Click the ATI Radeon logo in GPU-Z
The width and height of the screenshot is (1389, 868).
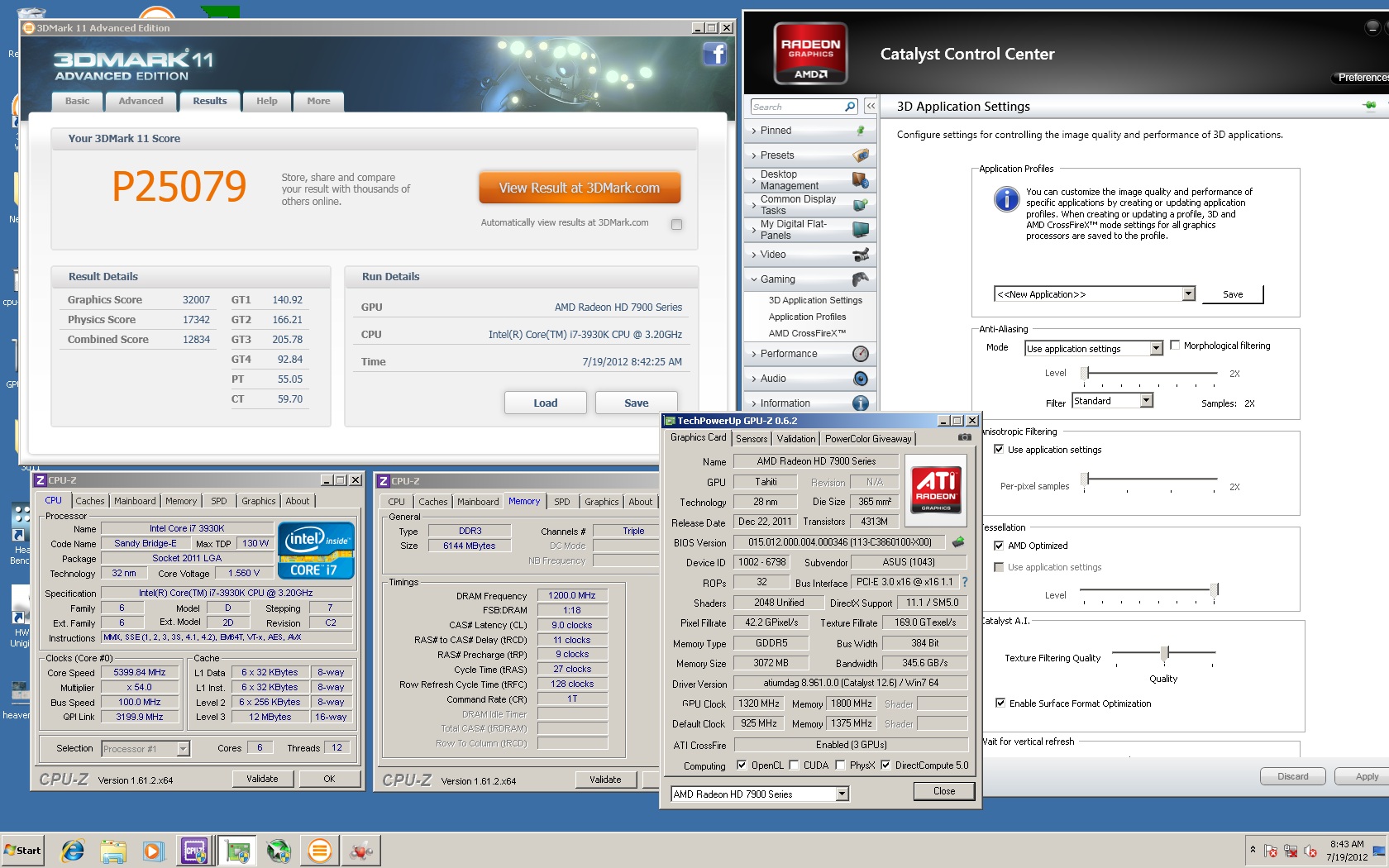point(936,490)
